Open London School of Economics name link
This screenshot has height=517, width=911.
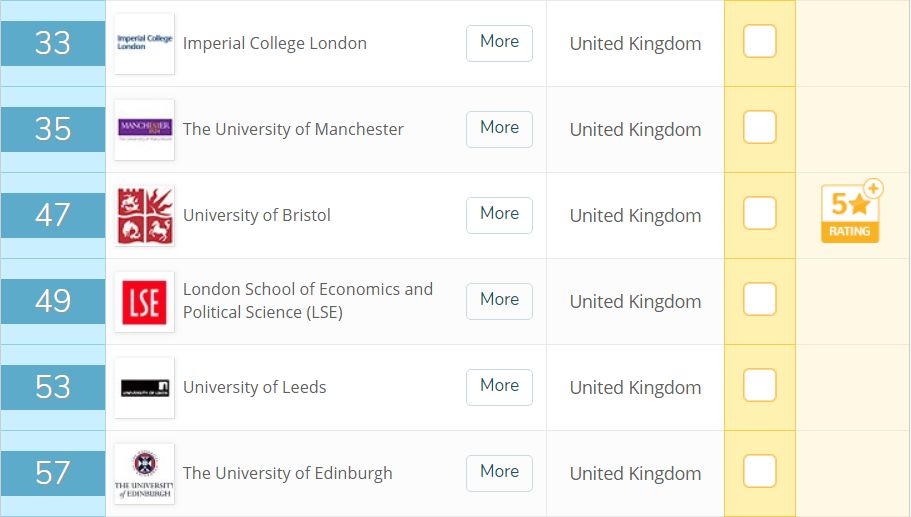click(x=308, y=301)
